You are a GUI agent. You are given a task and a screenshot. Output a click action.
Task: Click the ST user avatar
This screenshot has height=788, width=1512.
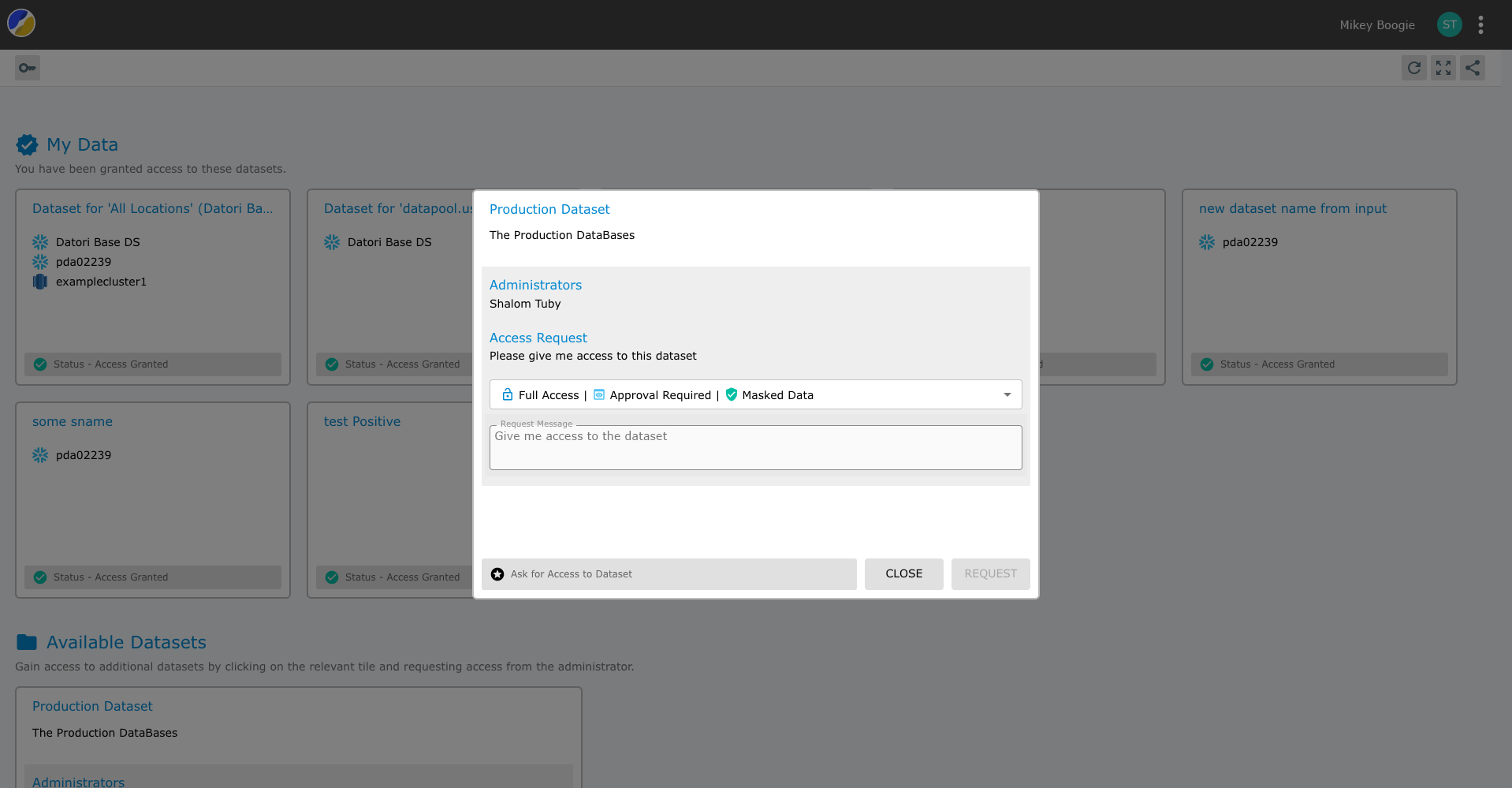tap(1449, 24)
